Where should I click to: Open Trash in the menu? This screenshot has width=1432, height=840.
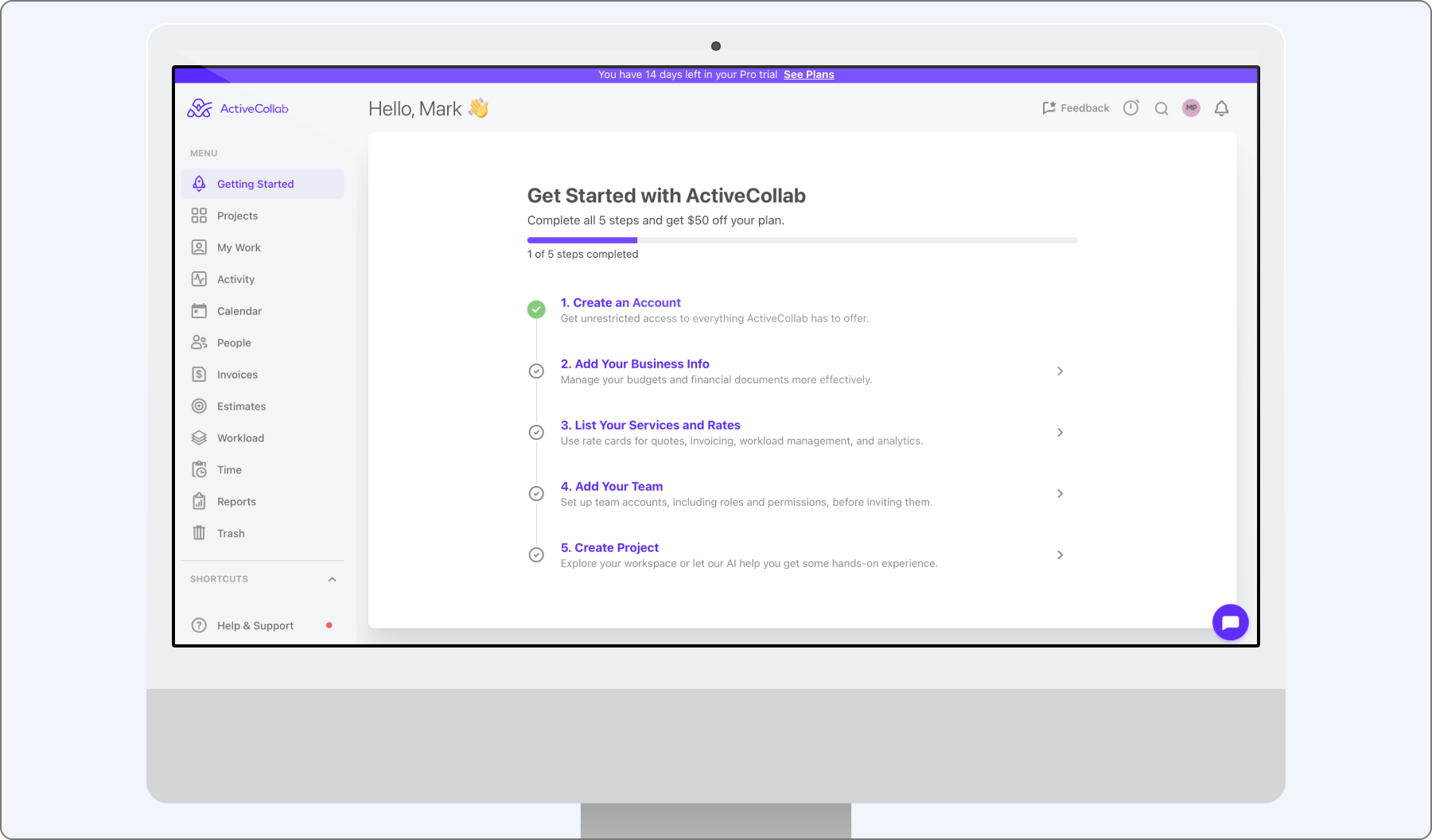263,534
